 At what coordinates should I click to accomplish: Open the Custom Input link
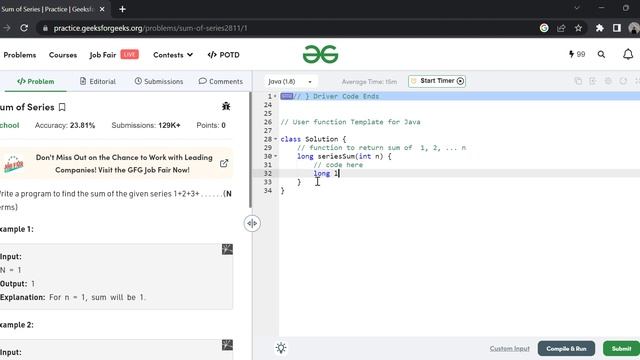click(x=509, y=349)
